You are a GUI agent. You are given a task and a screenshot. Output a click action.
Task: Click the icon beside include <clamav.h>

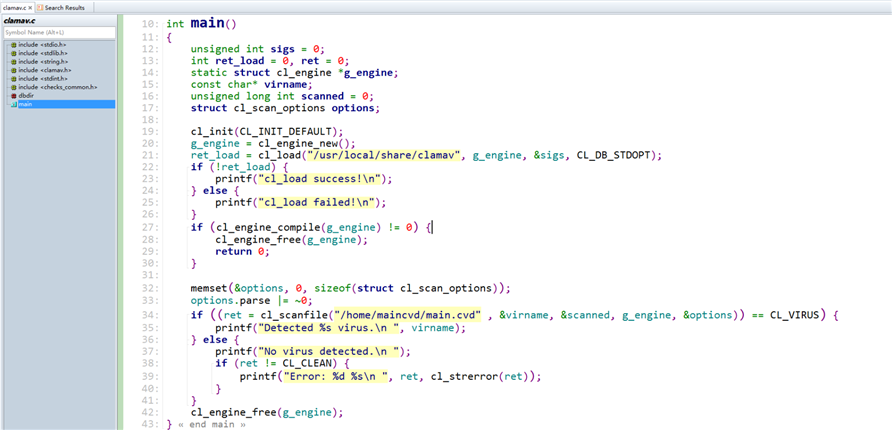tap(14, 70)
